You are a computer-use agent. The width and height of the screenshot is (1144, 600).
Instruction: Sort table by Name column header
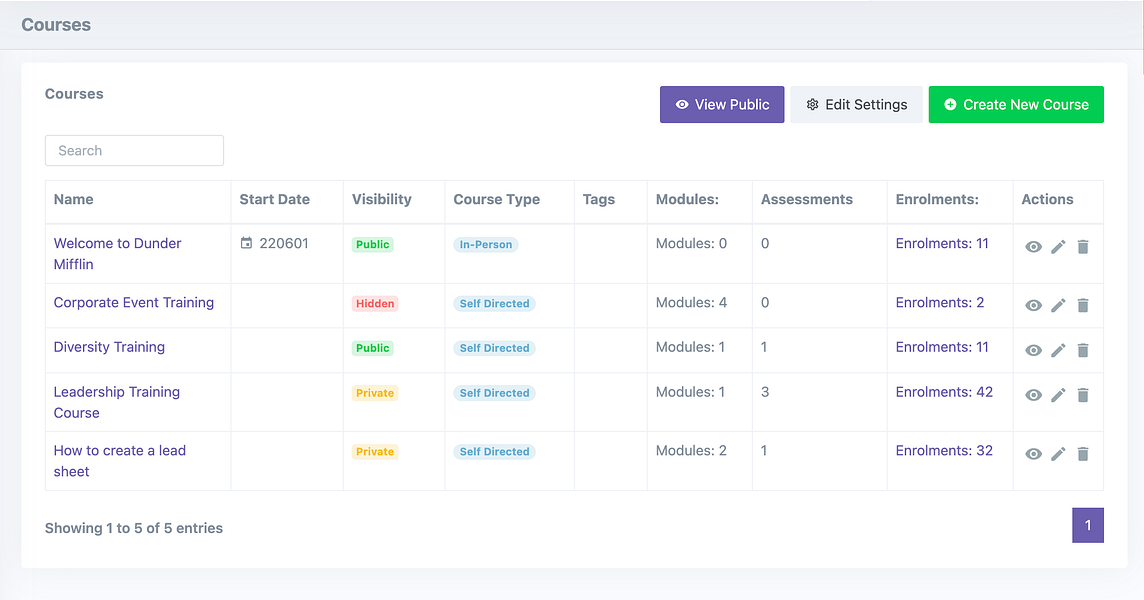[x=74, y=199]
